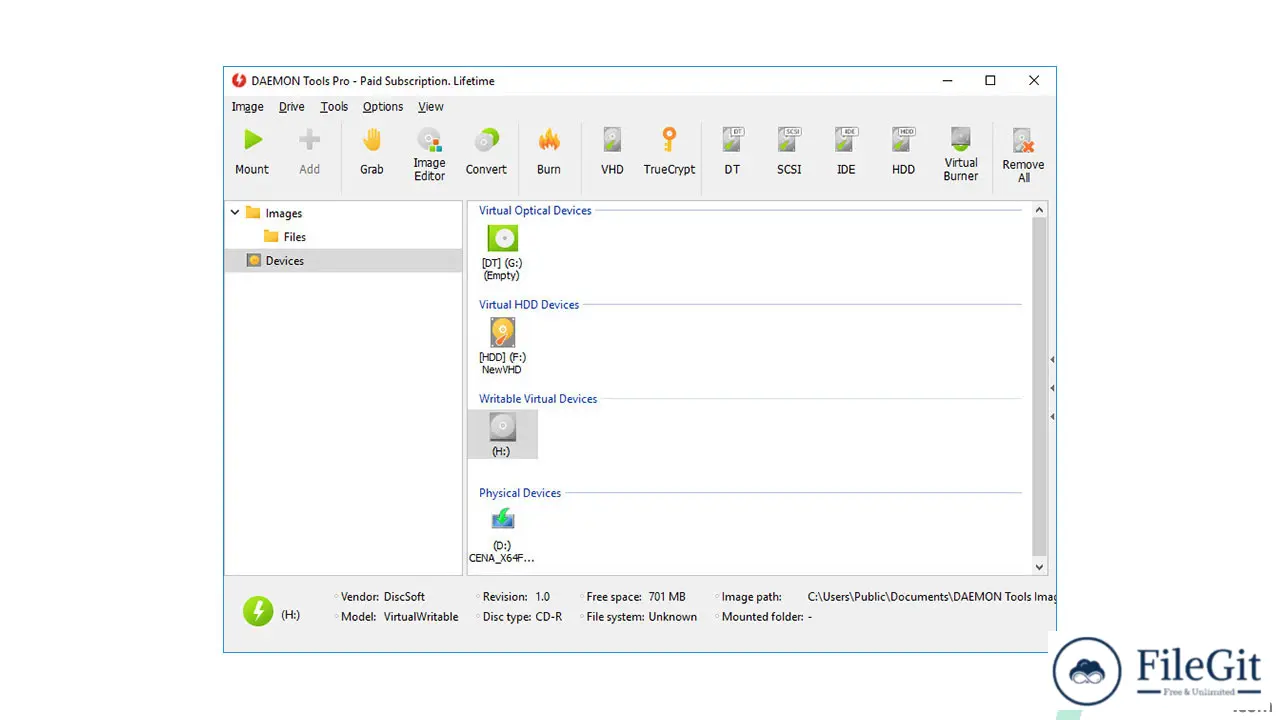
Task: Click the Revision: 1.0 status text
Action: pos(515,597)
